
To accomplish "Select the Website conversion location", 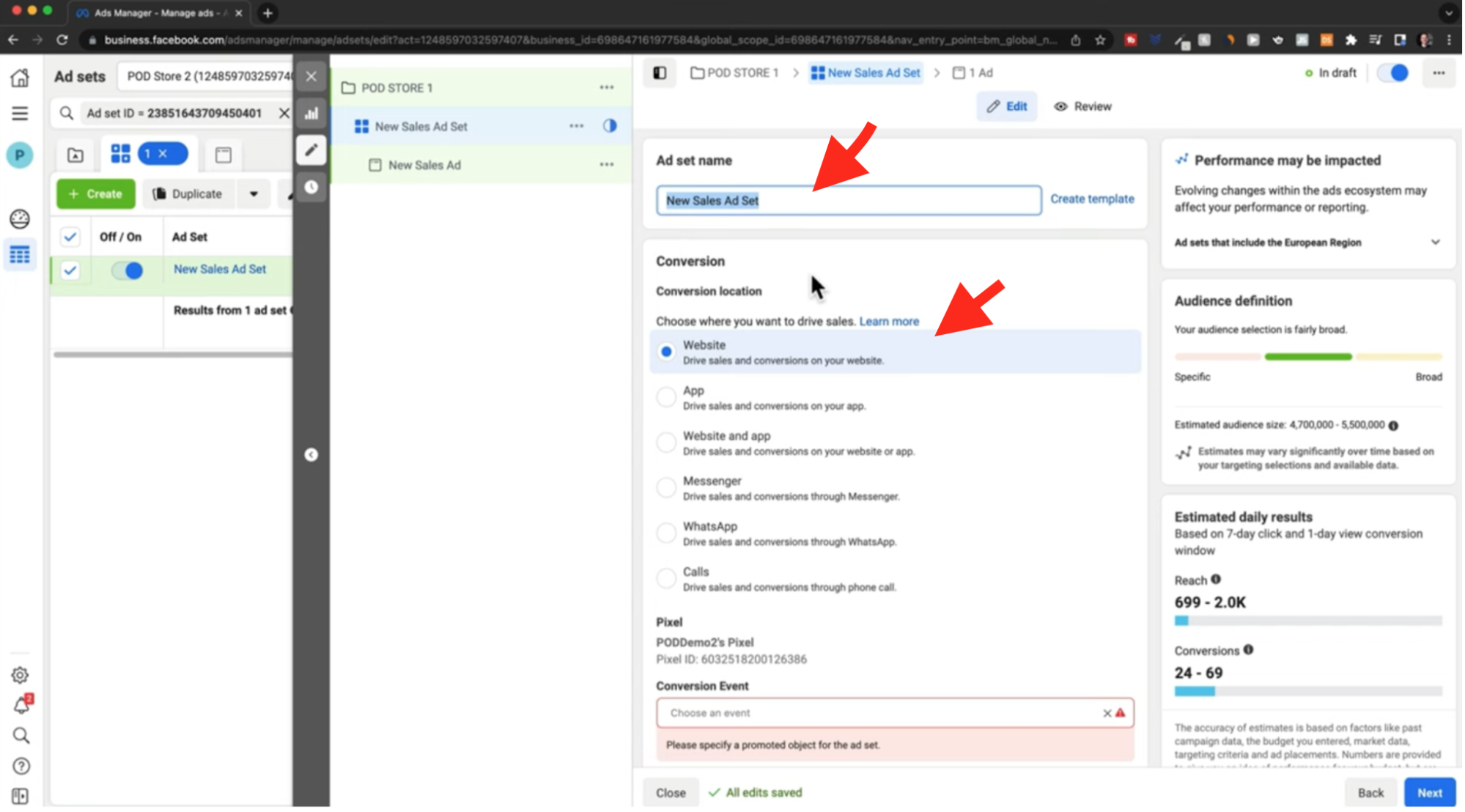I will coord(666,352).
